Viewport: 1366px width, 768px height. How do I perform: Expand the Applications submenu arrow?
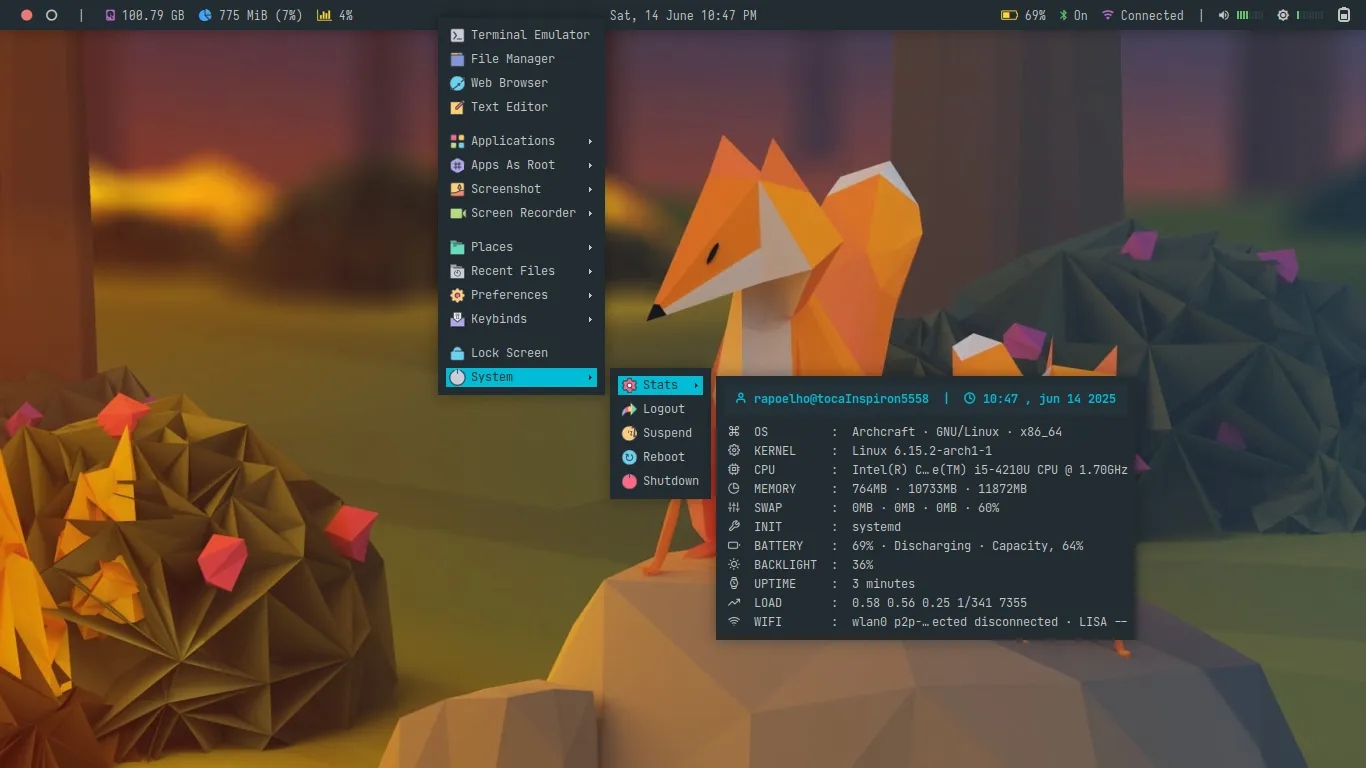point(590,141)
